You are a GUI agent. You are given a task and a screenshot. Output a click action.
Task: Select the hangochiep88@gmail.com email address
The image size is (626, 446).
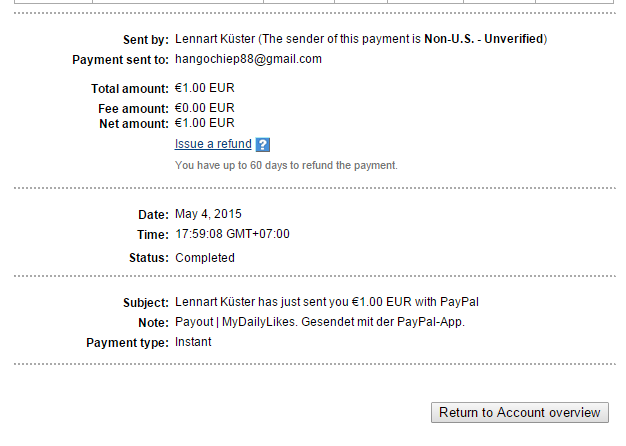(x=248, y=59)
